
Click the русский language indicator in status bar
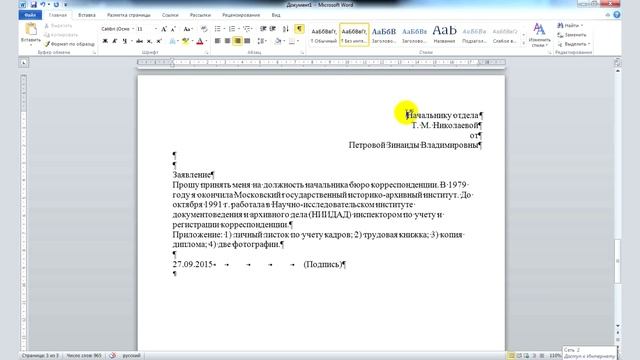click(x=131, y=356)
